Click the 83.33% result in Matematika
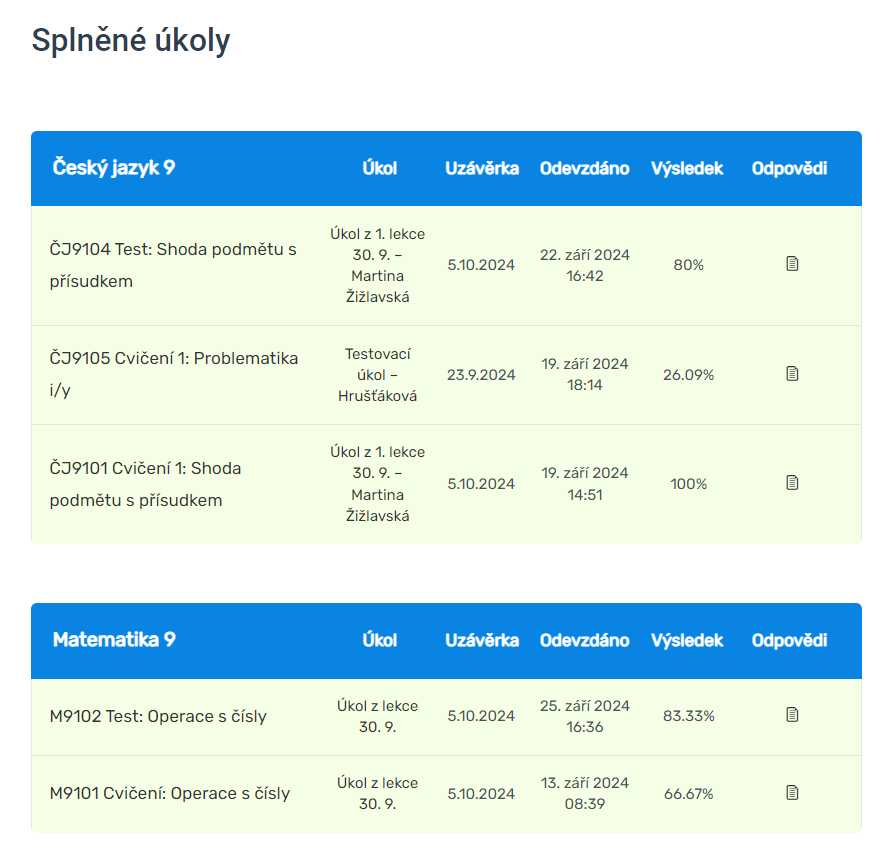Screen dimensions: 883x861 688,716
